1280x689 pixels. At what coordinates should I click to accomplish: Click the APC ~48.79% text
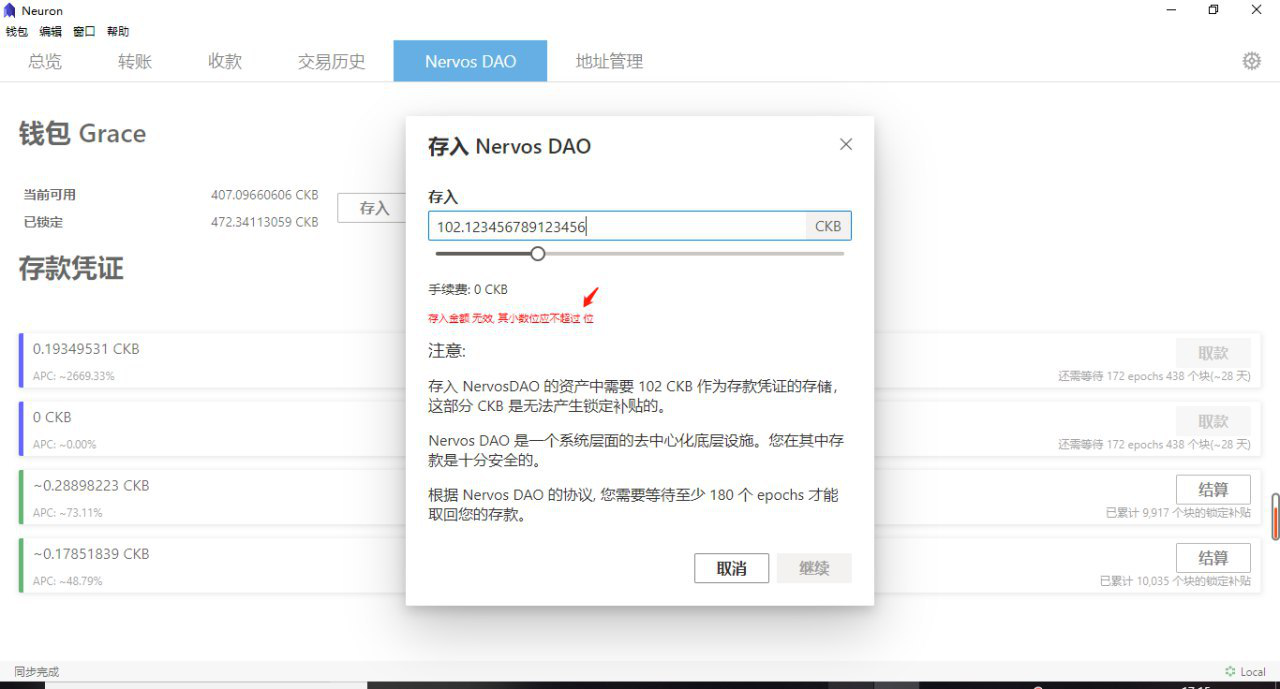pyautogui.click(x=68, y=580)
